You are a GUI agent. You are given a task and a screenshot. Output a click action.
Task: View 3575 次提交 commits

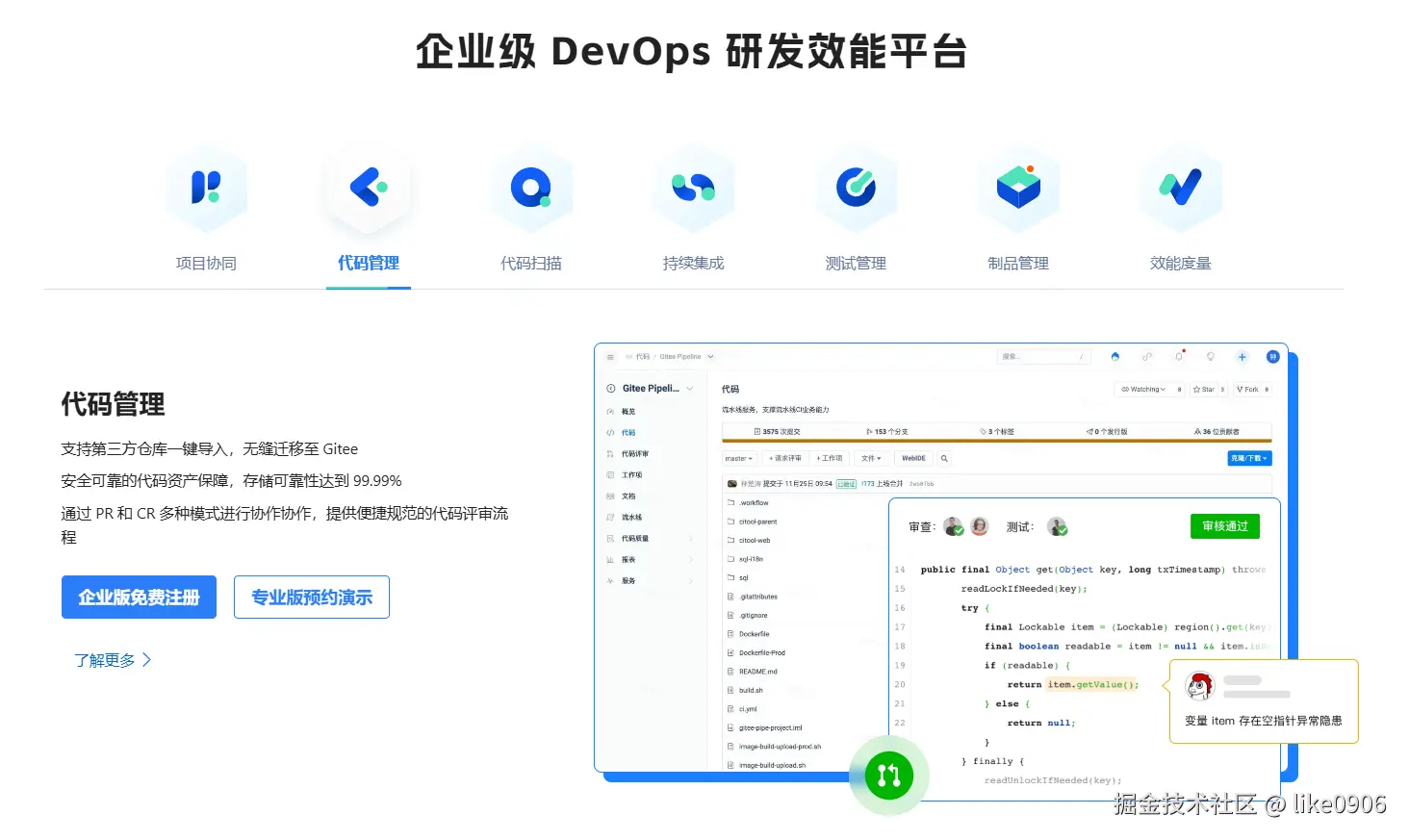pos(778,432)
